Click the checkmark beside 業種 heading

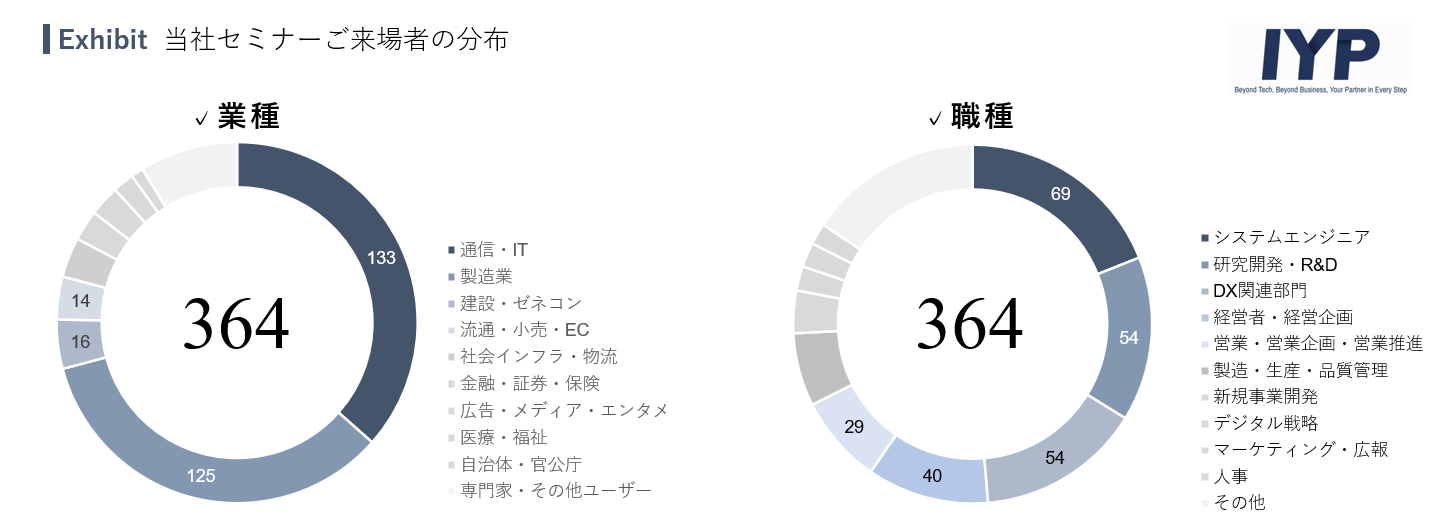(201, 120)
